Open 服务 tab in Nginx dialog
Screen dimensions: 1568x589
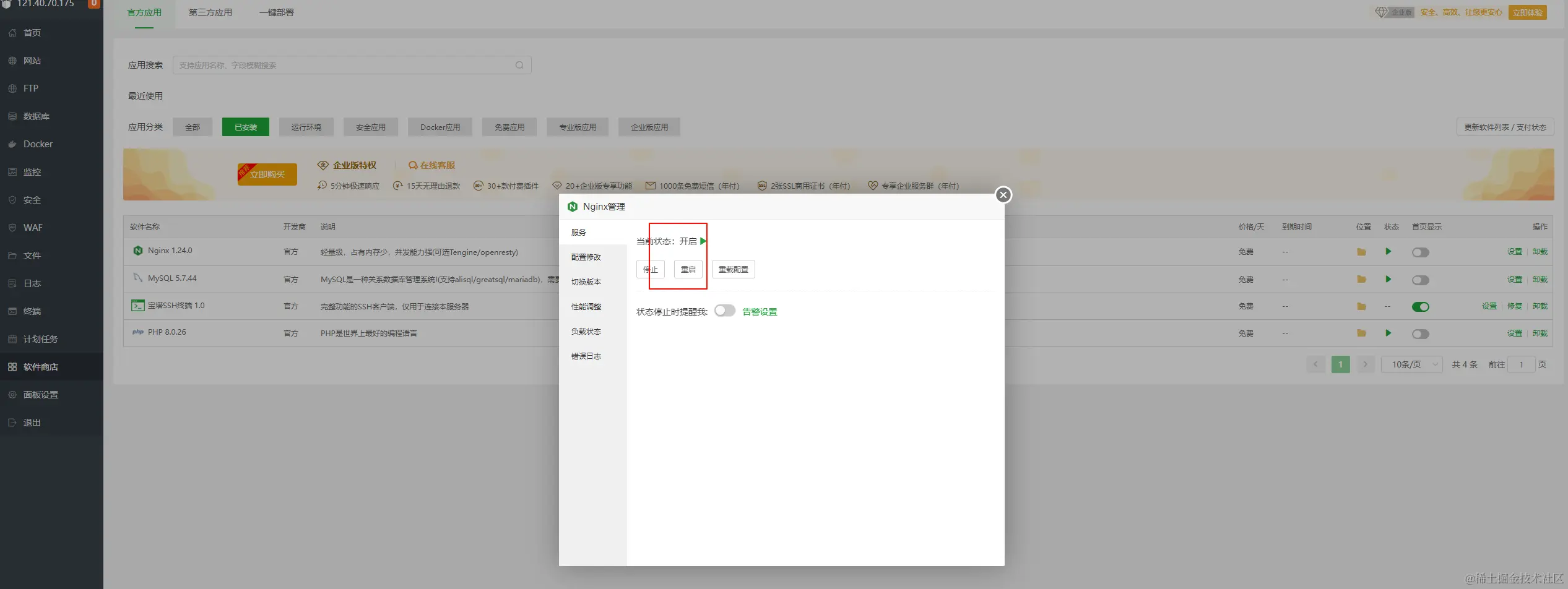coord(593,233)
